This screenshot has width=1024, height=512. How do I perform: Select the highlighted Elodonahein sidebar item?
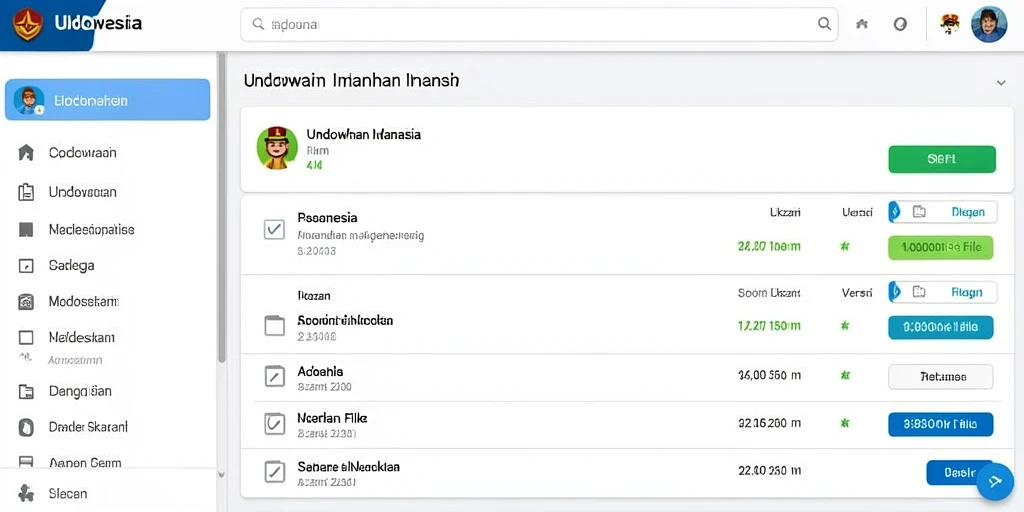(108, 100)
